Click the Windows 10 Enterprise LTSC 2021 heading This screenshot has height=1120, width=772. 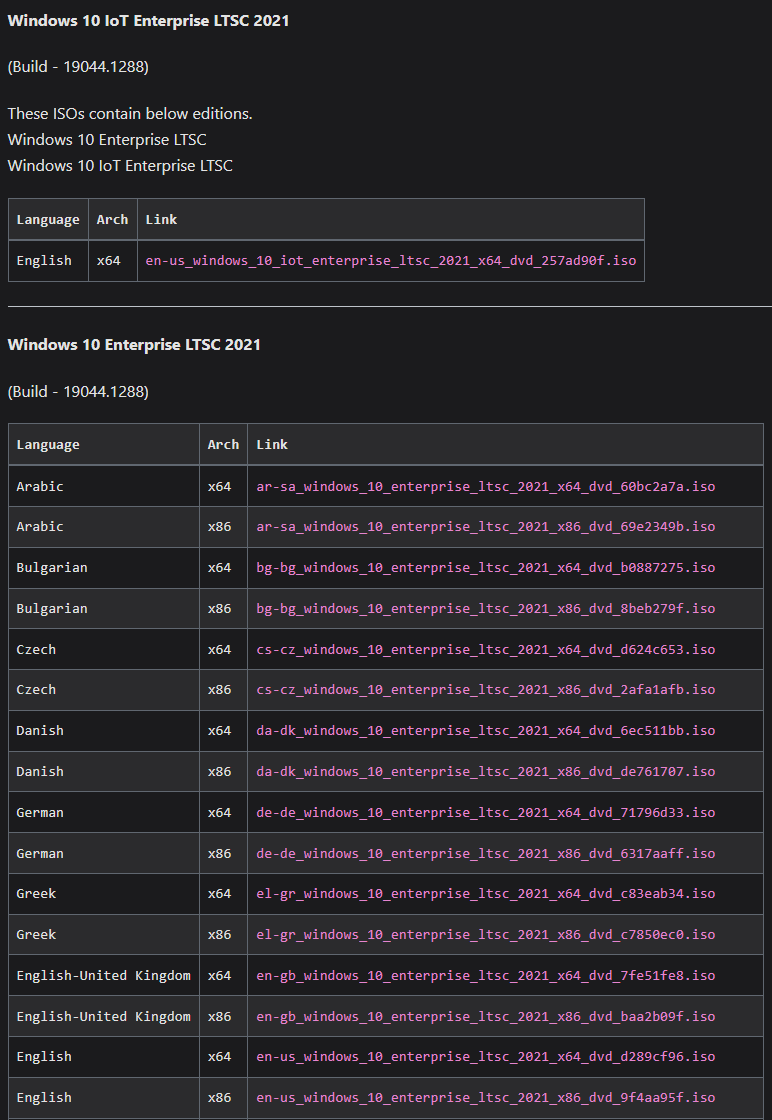coord(134,345)
